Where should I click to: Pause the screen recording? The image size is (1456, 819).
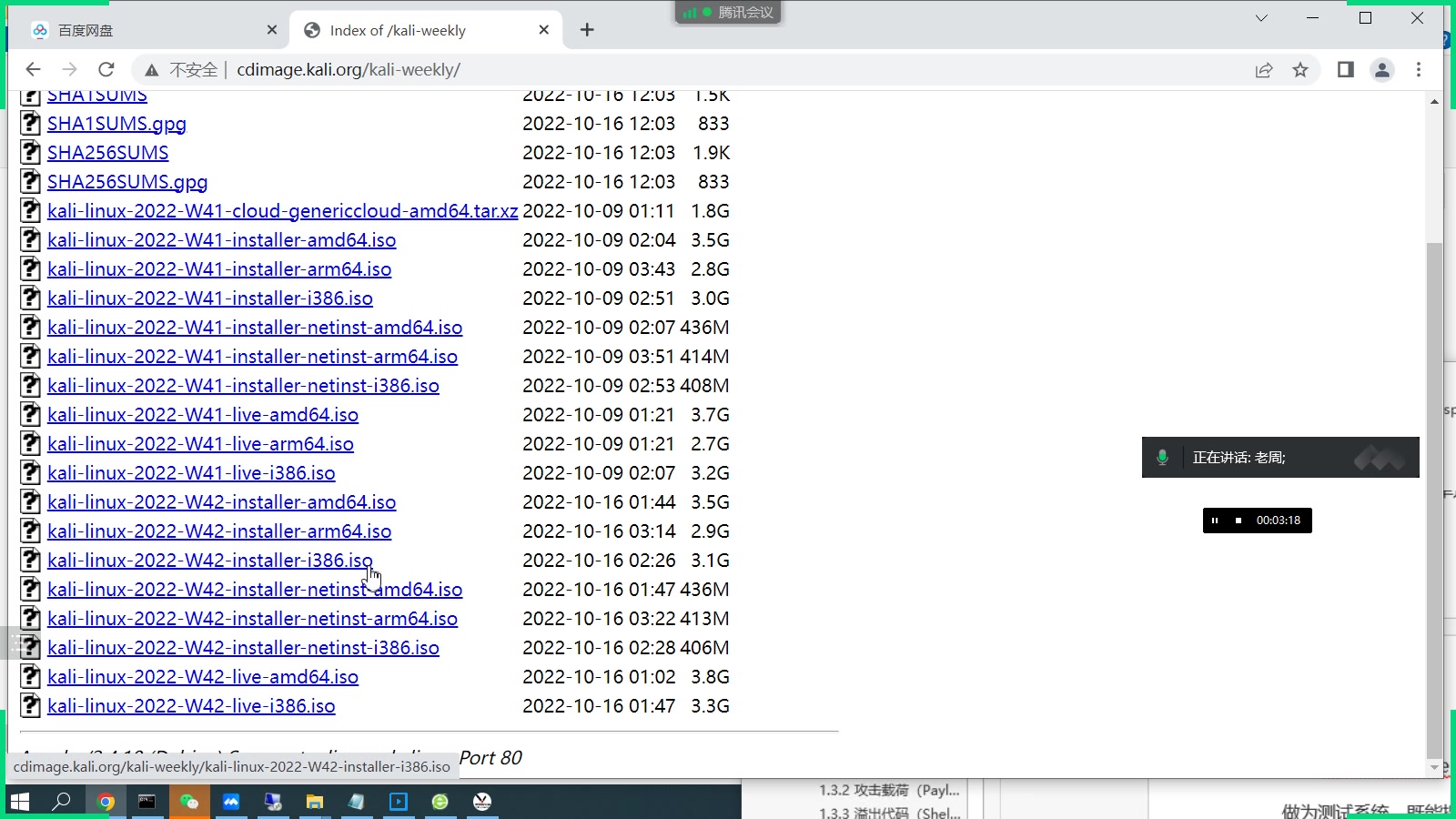1215,521
